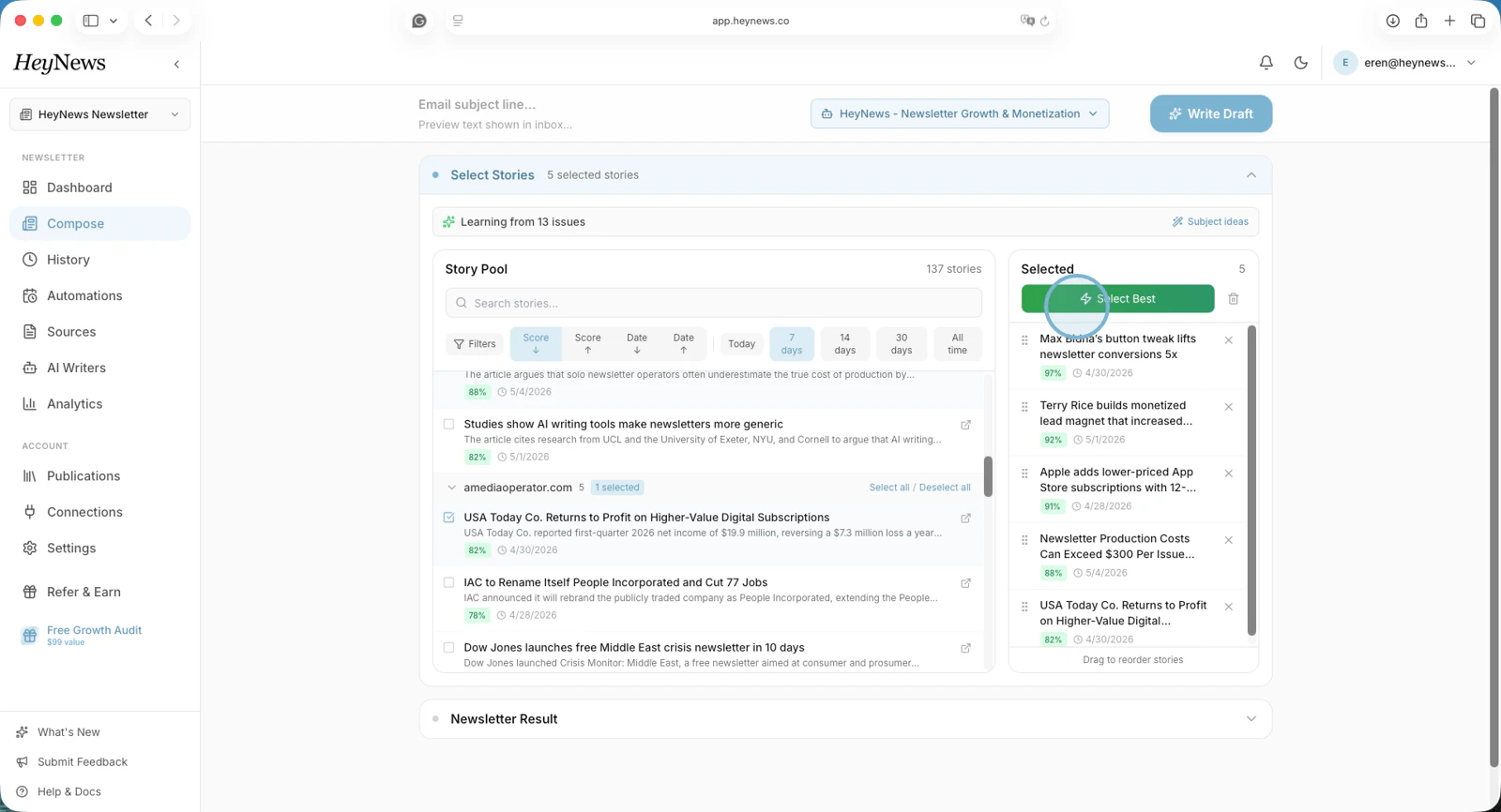Remove Terry Rice story from selected

(1228, 407)
